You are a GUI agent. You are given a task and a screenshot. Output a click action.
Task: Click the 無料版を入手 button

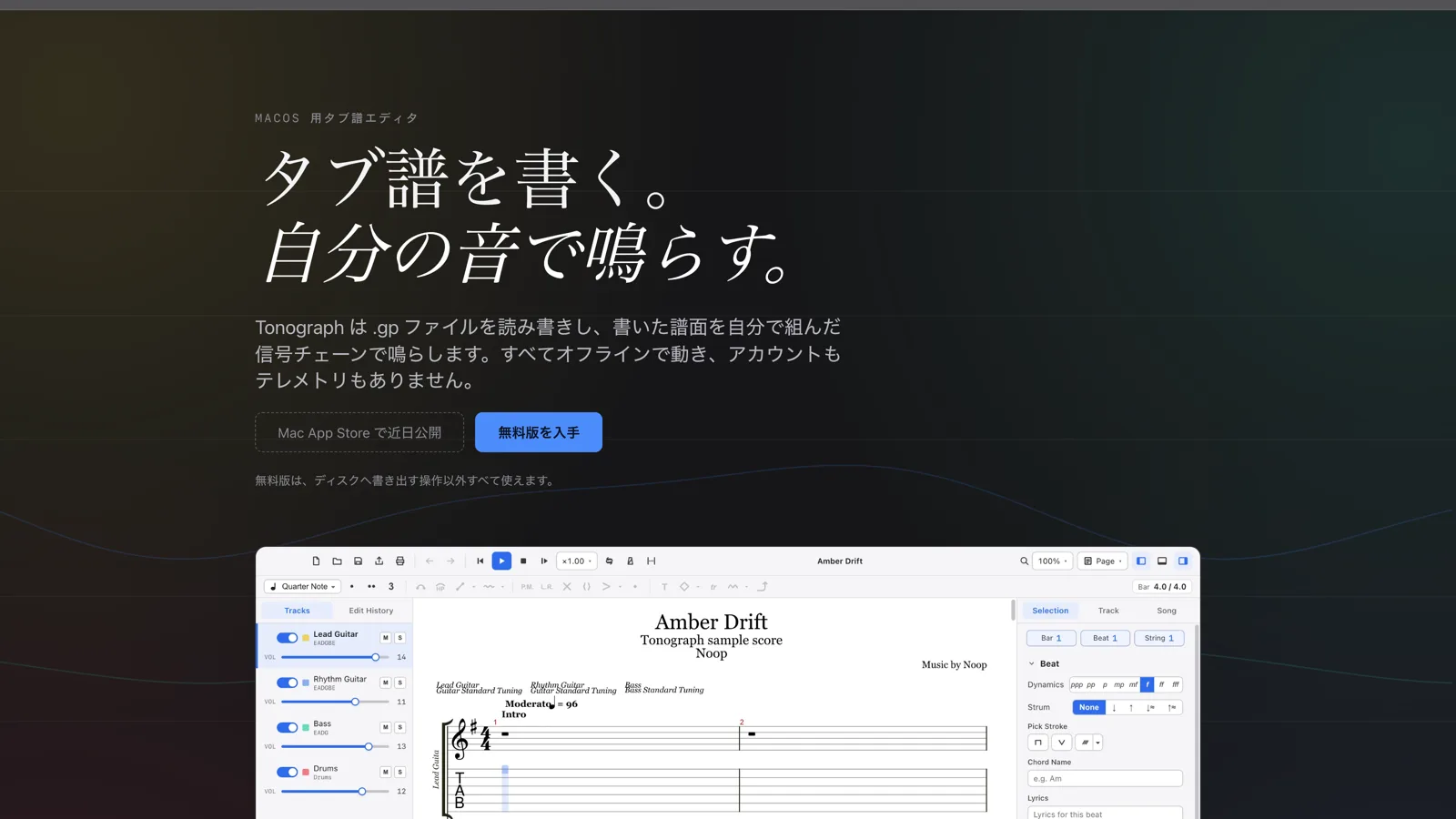(x=539, y=432)
